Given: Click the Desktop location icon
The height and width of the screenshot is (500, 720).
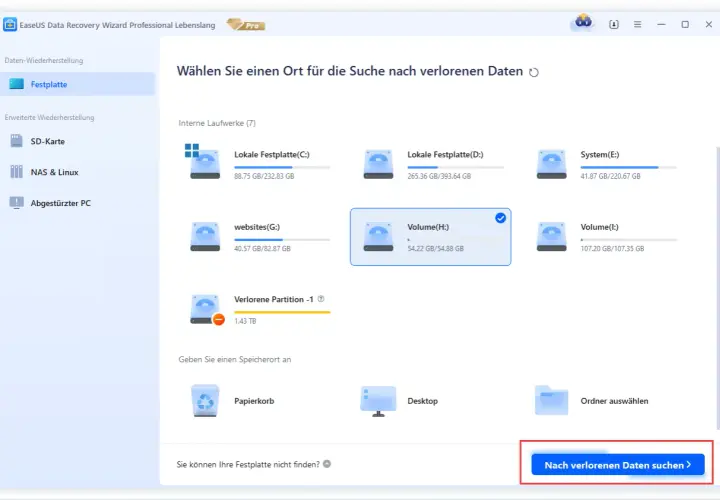Looking at the screenshot, I should (378, 401).
